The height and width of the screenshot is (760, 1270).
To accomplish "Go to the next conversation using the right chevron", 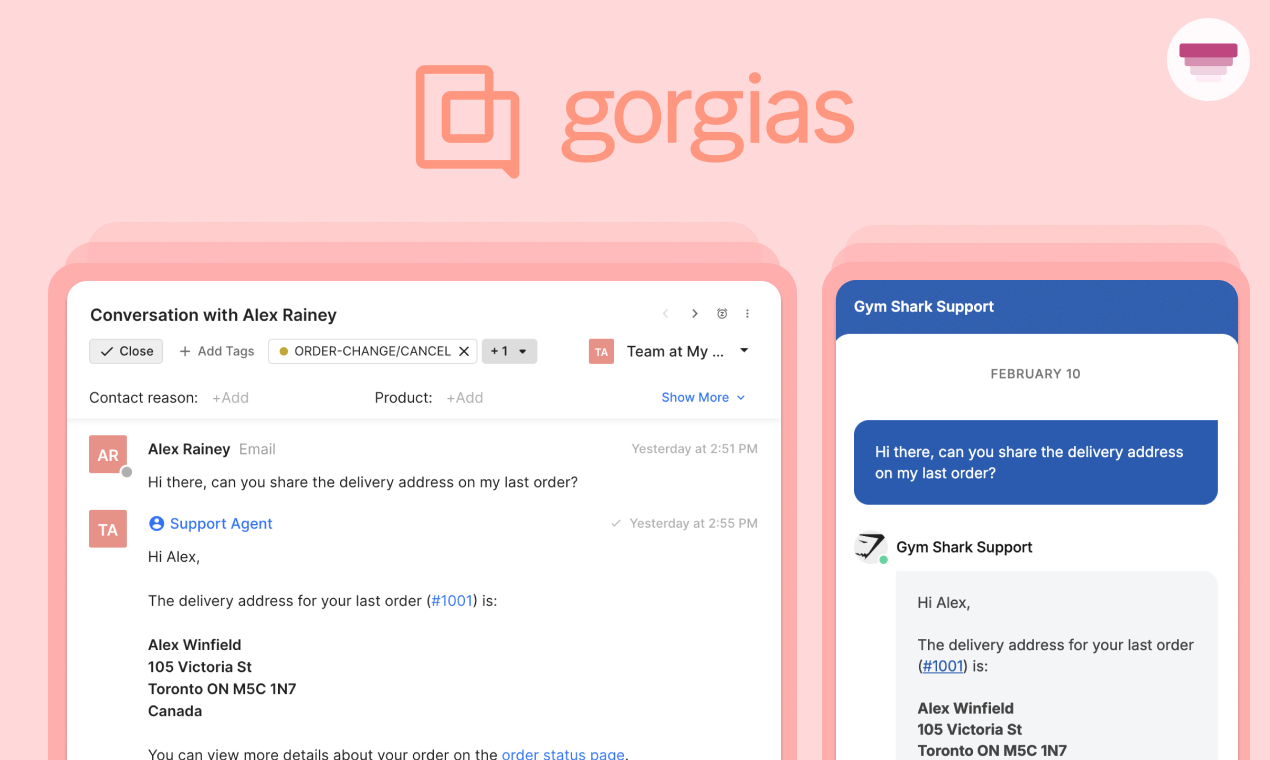I will pyautogui.click(x=695, y=314).
